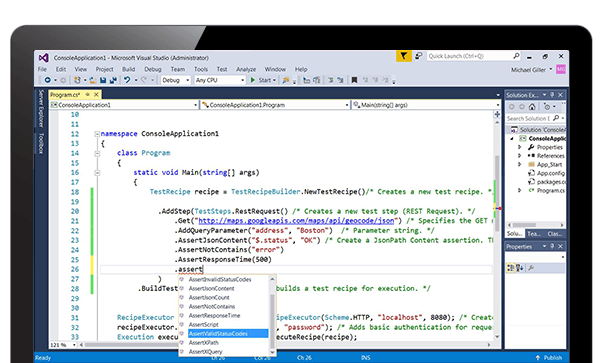
Task: Open the Server Explorer side tab
Action: click(41, 109)
